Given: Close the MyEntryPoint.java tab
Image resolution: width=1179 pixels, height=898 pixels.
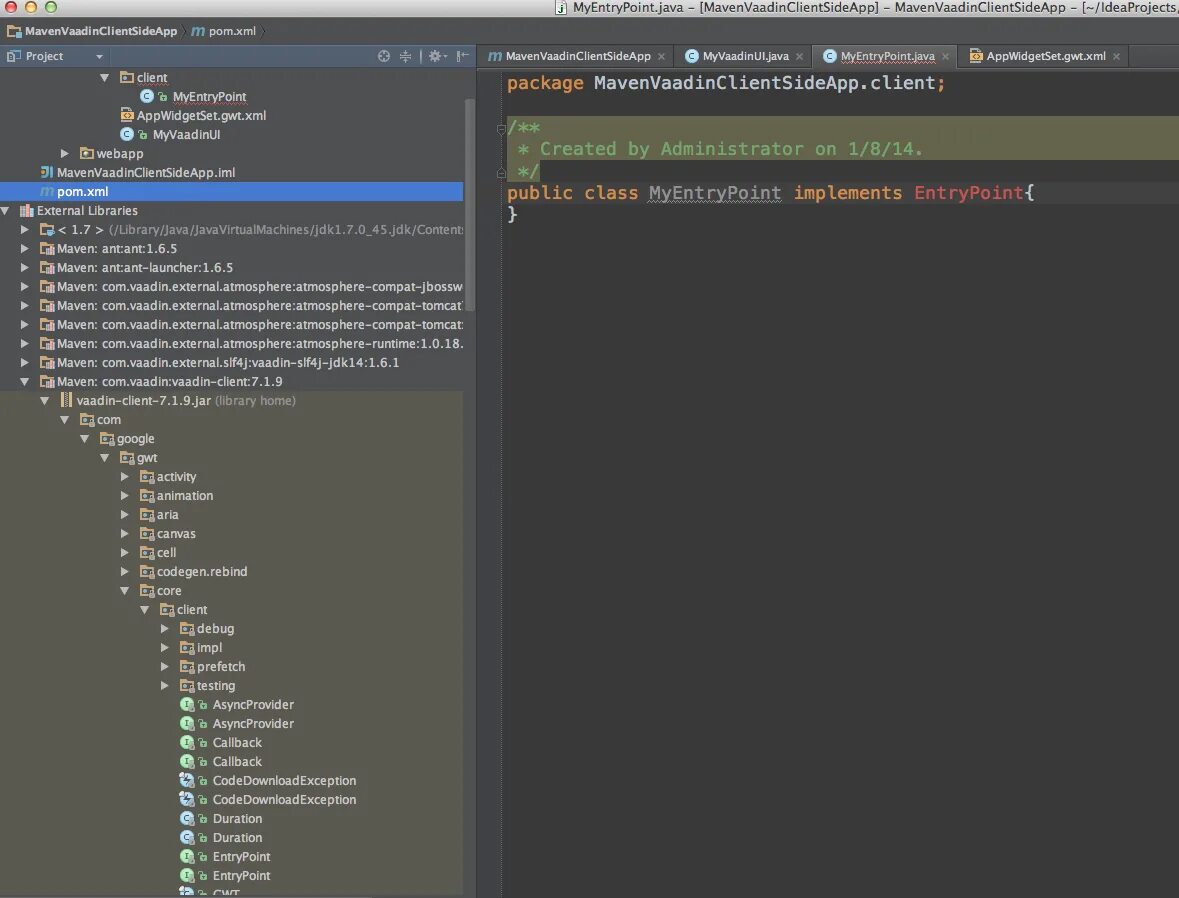Looking at the screenshot, I should 945,56.
